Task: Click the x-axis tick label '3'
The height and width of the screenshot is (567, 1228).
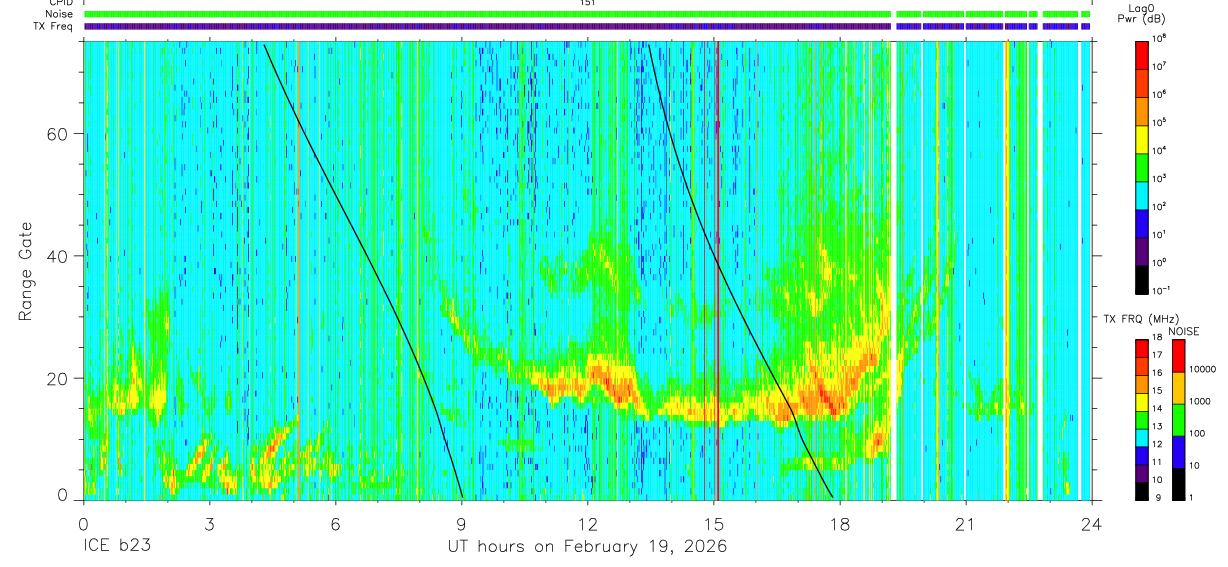Action: [209, 524]
